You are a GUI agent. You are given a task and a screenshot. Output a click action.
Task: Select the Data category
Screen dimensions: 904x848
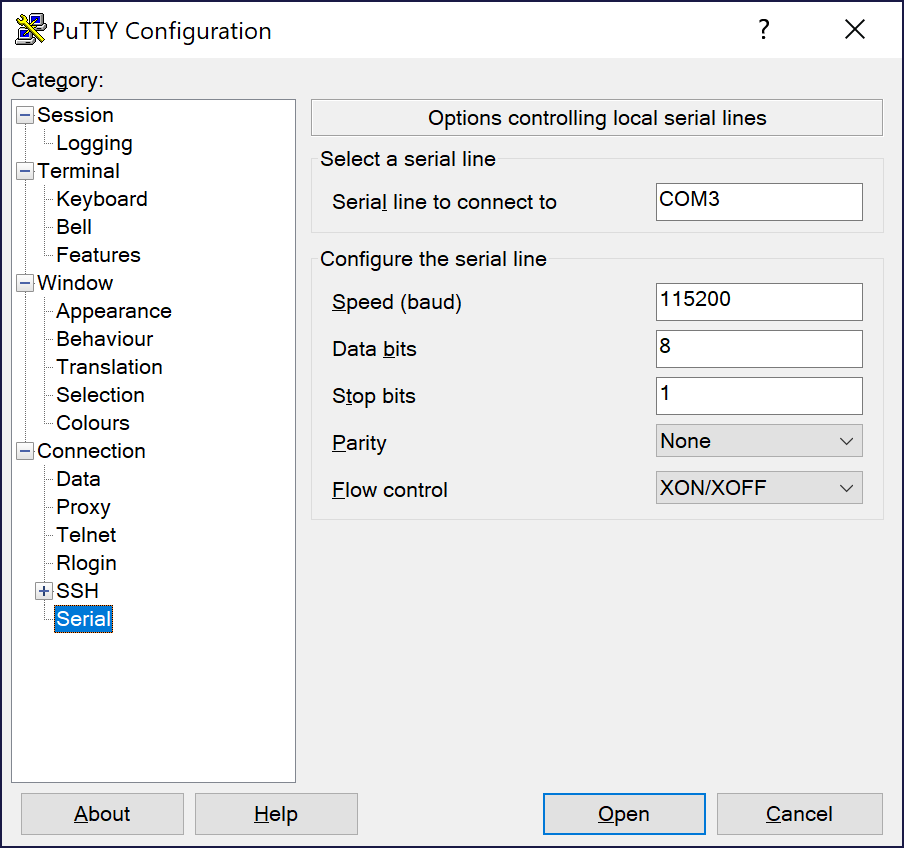point(78,479)
